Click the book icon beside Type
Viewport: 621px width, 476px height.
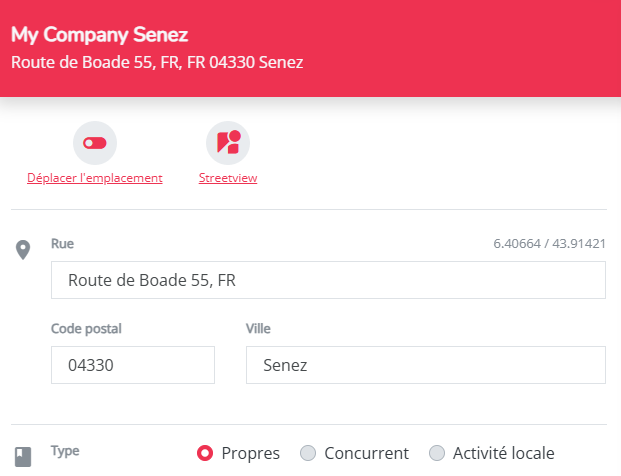24,456
